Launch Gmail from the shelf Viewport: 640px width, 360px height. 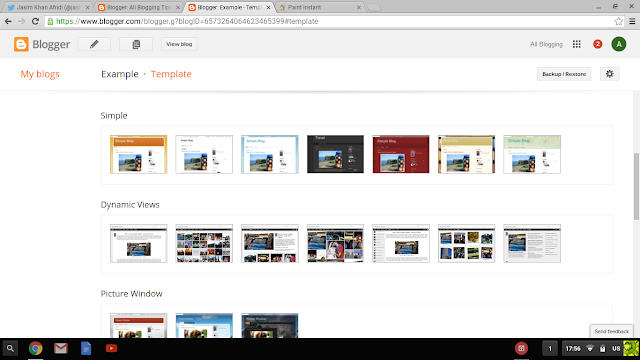(61, 348)
